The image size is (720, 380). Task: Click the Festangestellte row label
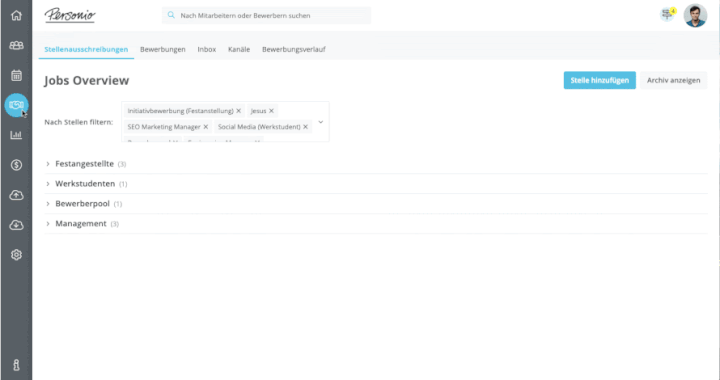(84, 164)
